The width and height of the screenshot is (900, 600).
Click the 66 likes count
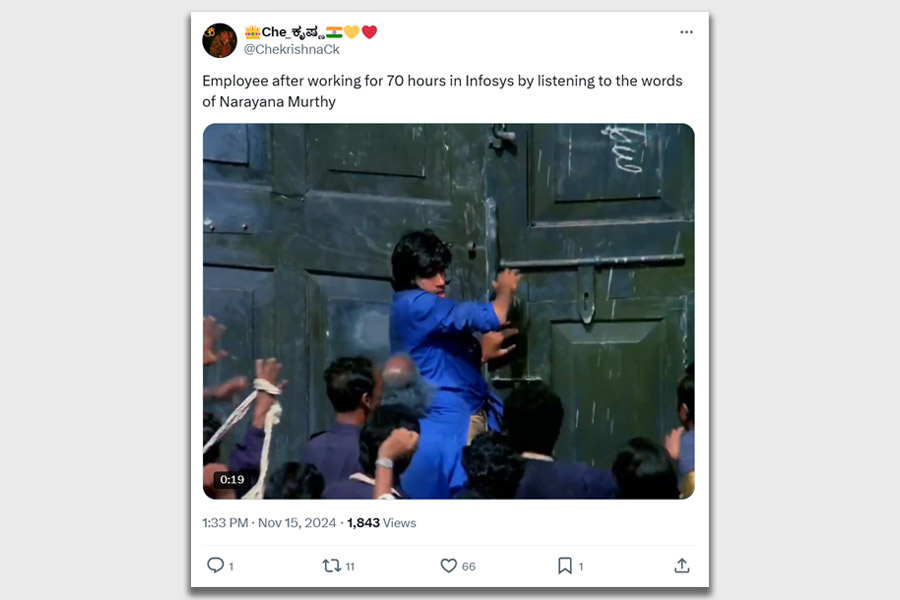tap(469, 567)
